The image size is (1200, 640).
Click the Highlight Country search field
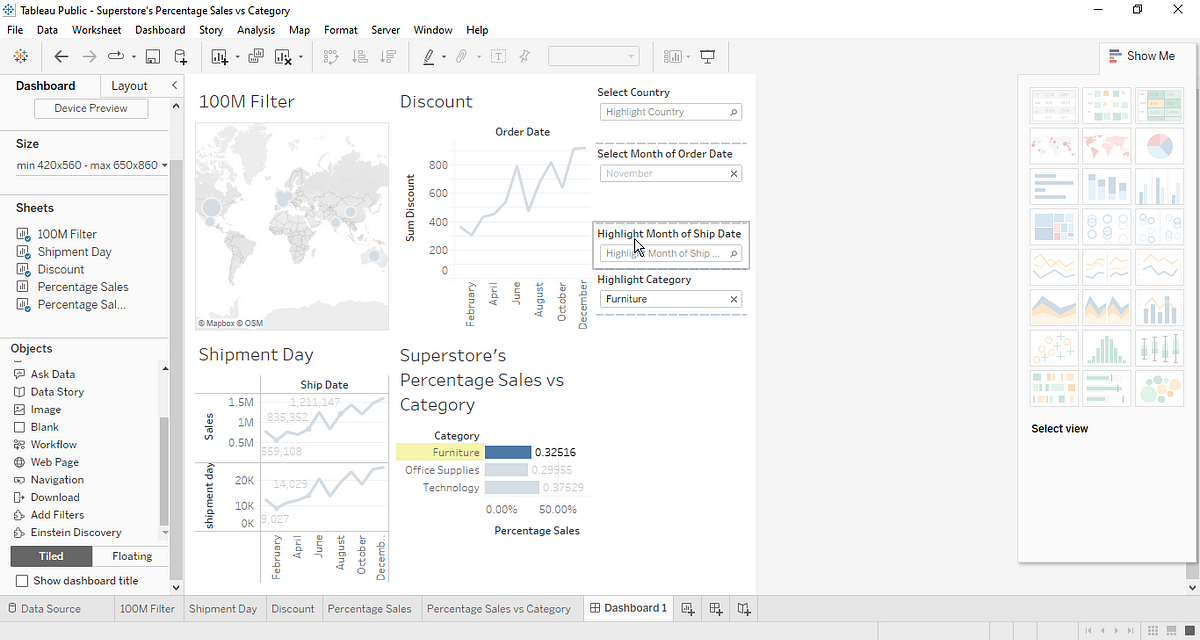click(671, 112)
